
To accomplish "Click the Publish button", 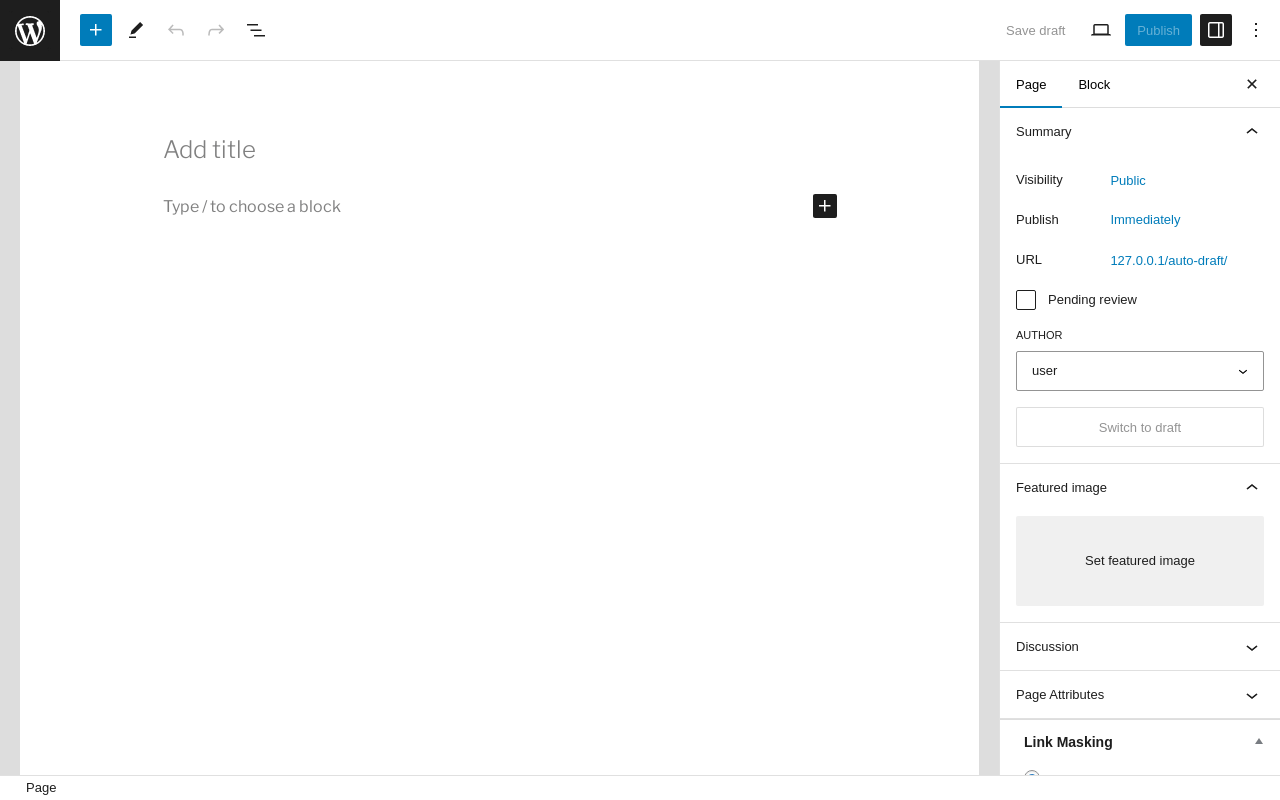I will [x=1158, y=30].
